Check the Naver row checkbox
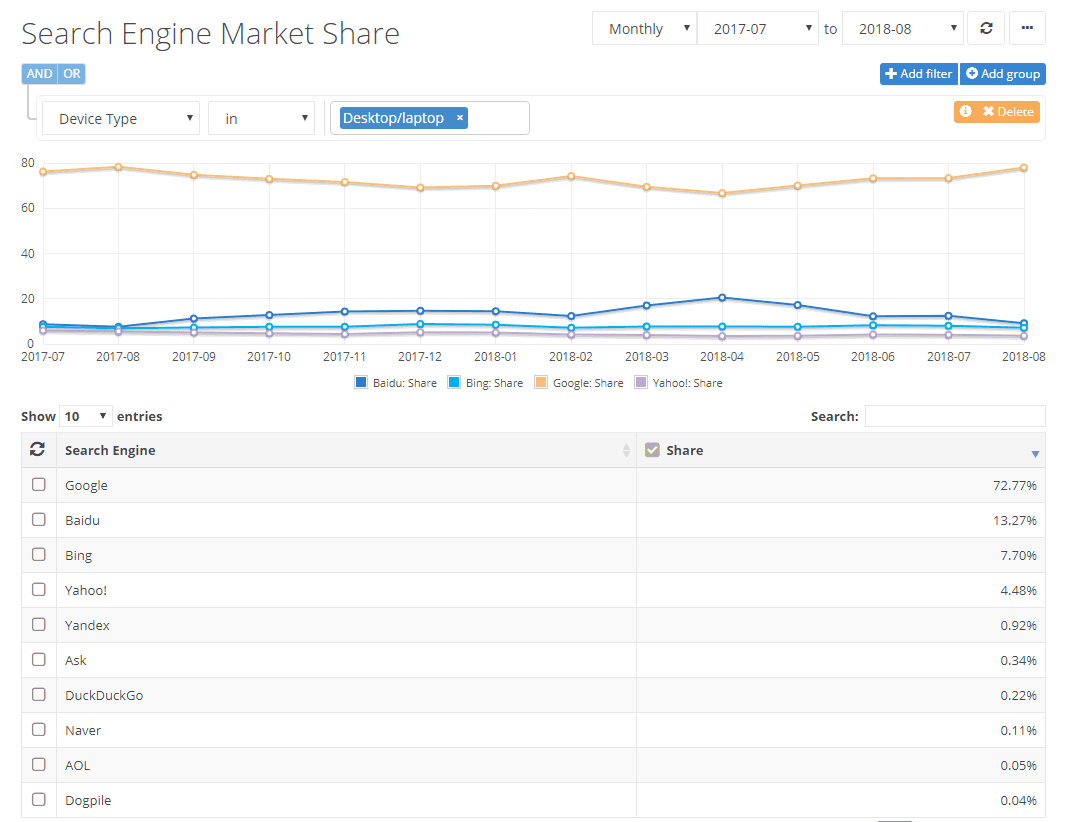This screenshot has width=1076, height=822. pyautogui.click(x=39, y=729)
